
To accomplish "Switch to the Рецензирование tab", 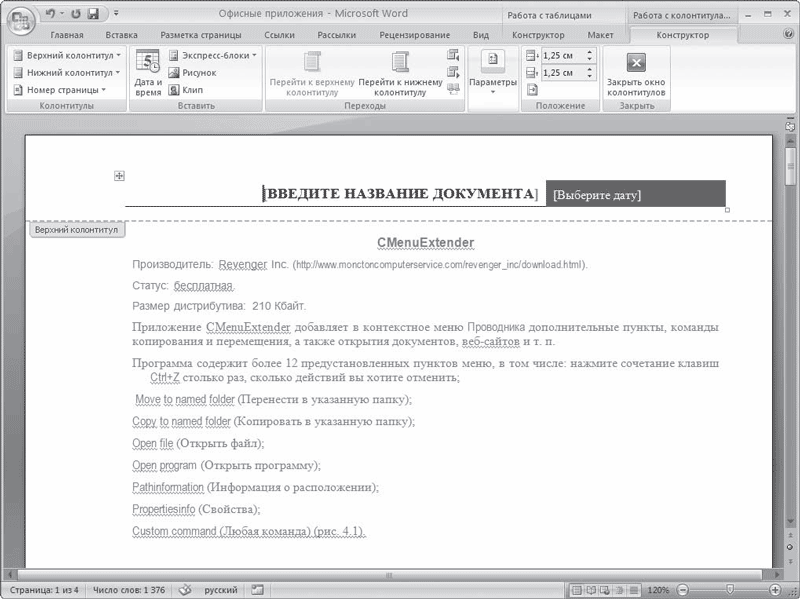I will click(x=414, y=35).
